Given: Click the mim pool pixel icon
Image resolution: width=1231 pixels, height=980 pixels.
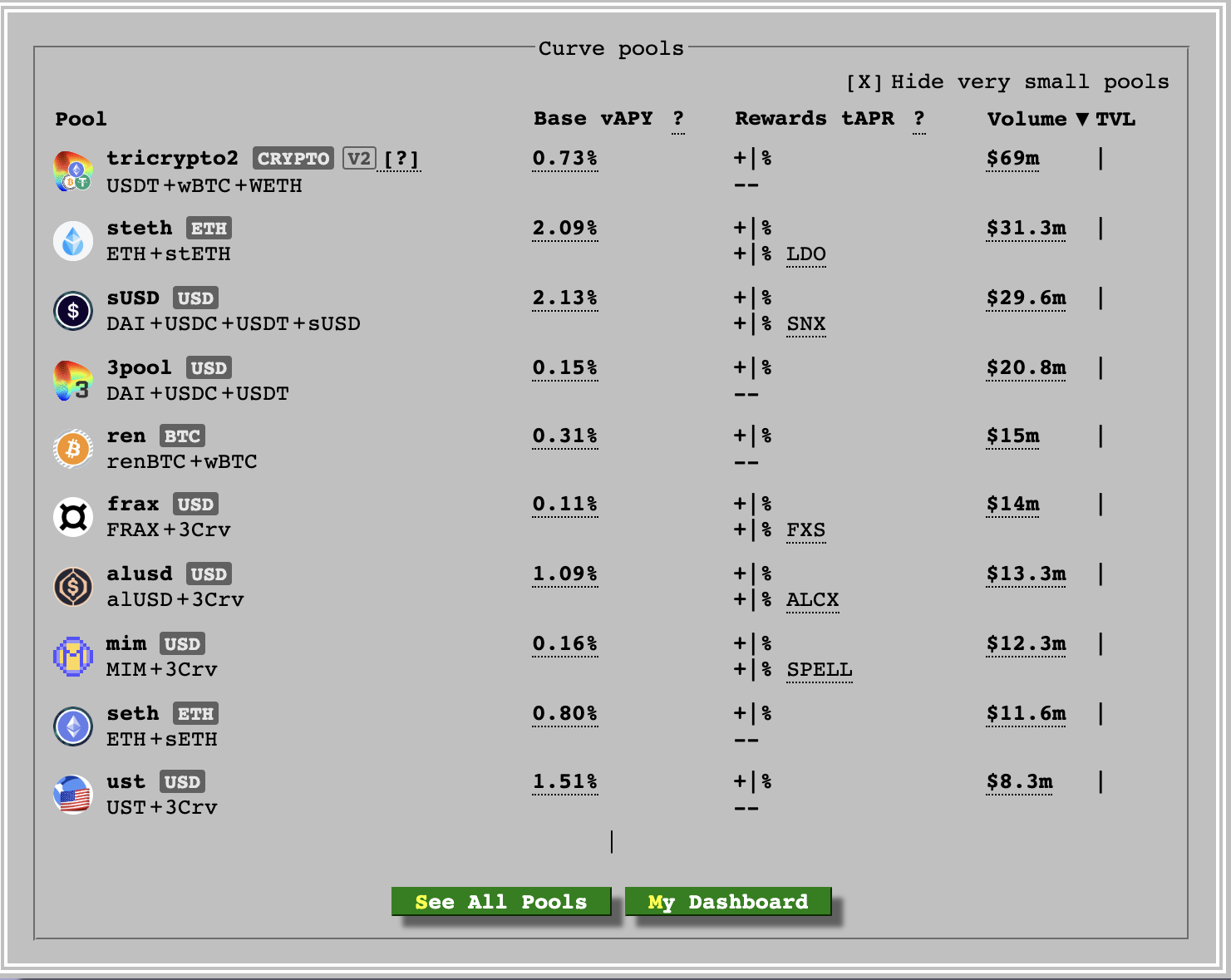Looking at the screenshot, I should click(73, 657).
